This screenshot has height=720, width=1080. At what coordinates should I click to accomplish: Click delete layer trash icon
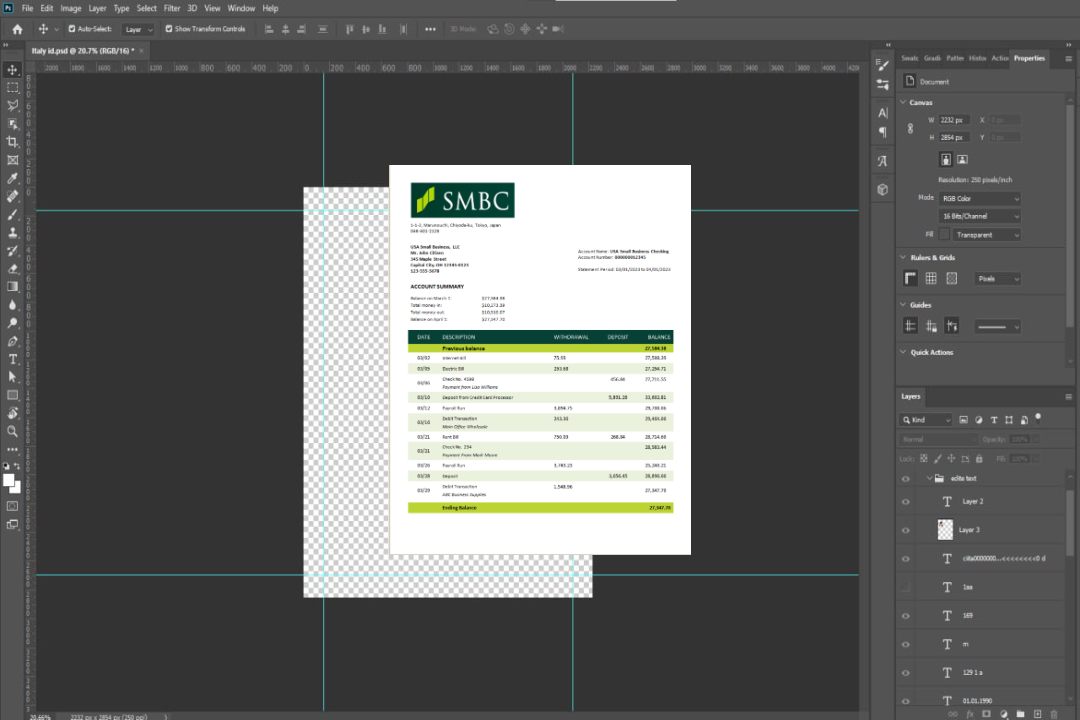[x=1054, y=714]
